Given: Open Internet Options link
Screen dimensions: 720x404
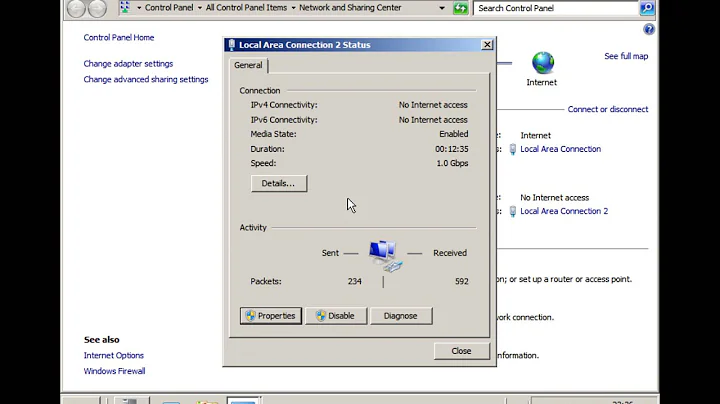Looking at the screenshot, I should tap(113, 355).
